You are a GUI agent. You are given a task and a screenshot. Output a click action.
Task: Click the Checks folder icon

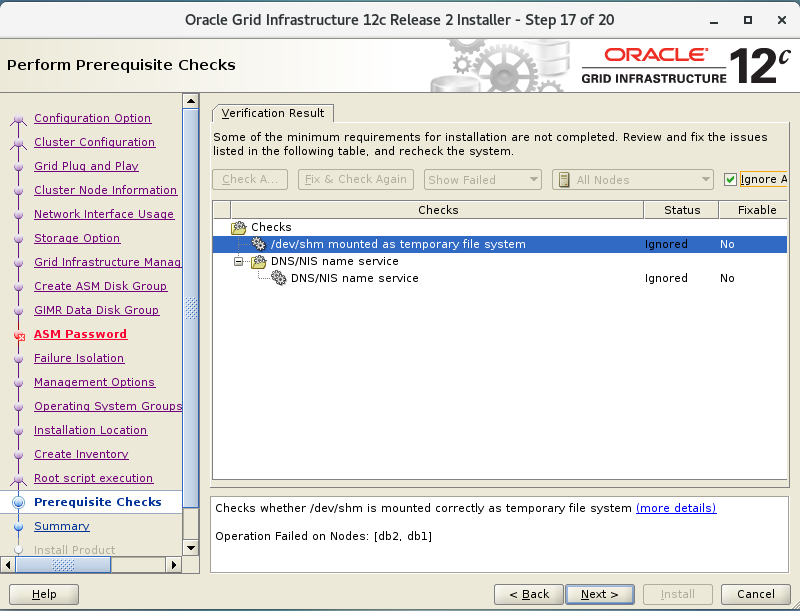pyautogui.click(x=239, y=227)
